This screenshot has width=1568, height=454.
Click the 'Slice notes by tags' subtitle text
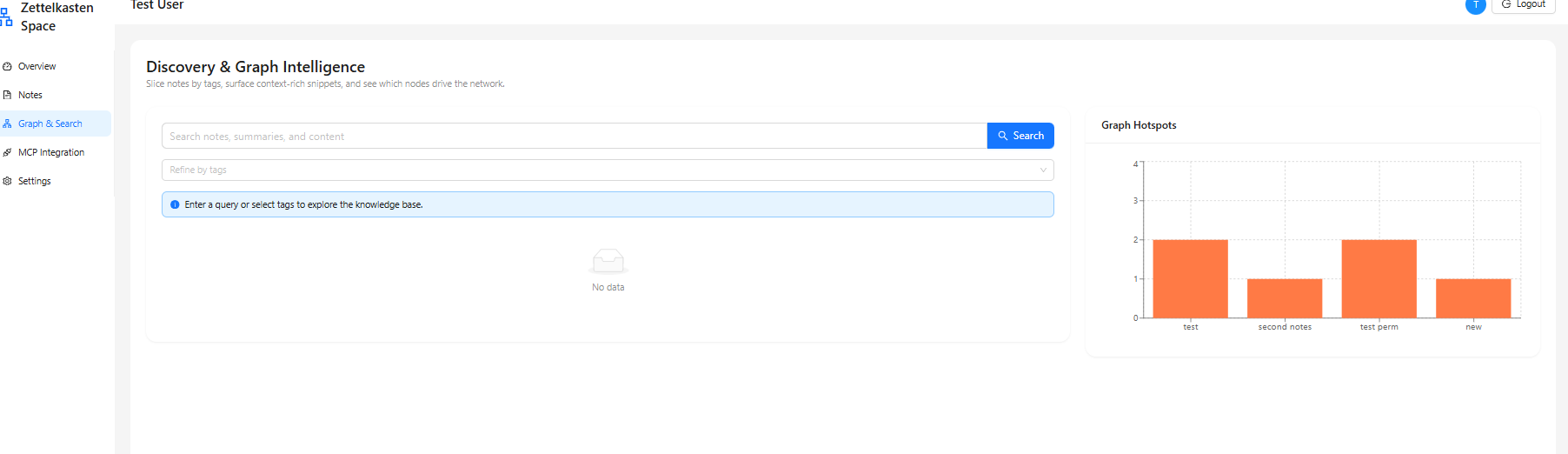tap(325, 84)
